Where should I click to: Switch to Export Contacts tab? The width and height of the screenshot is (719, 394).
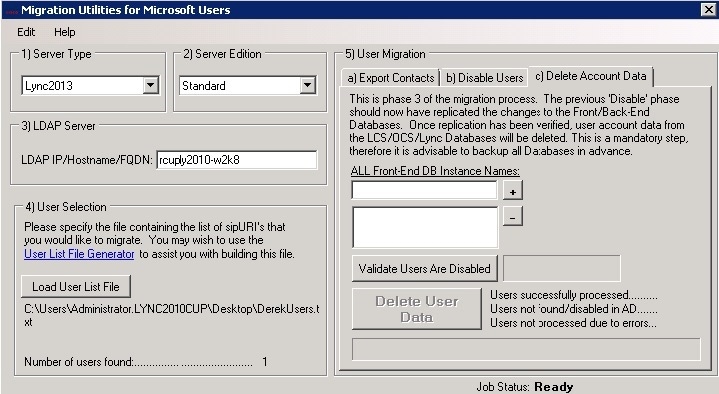pos(391,78)
